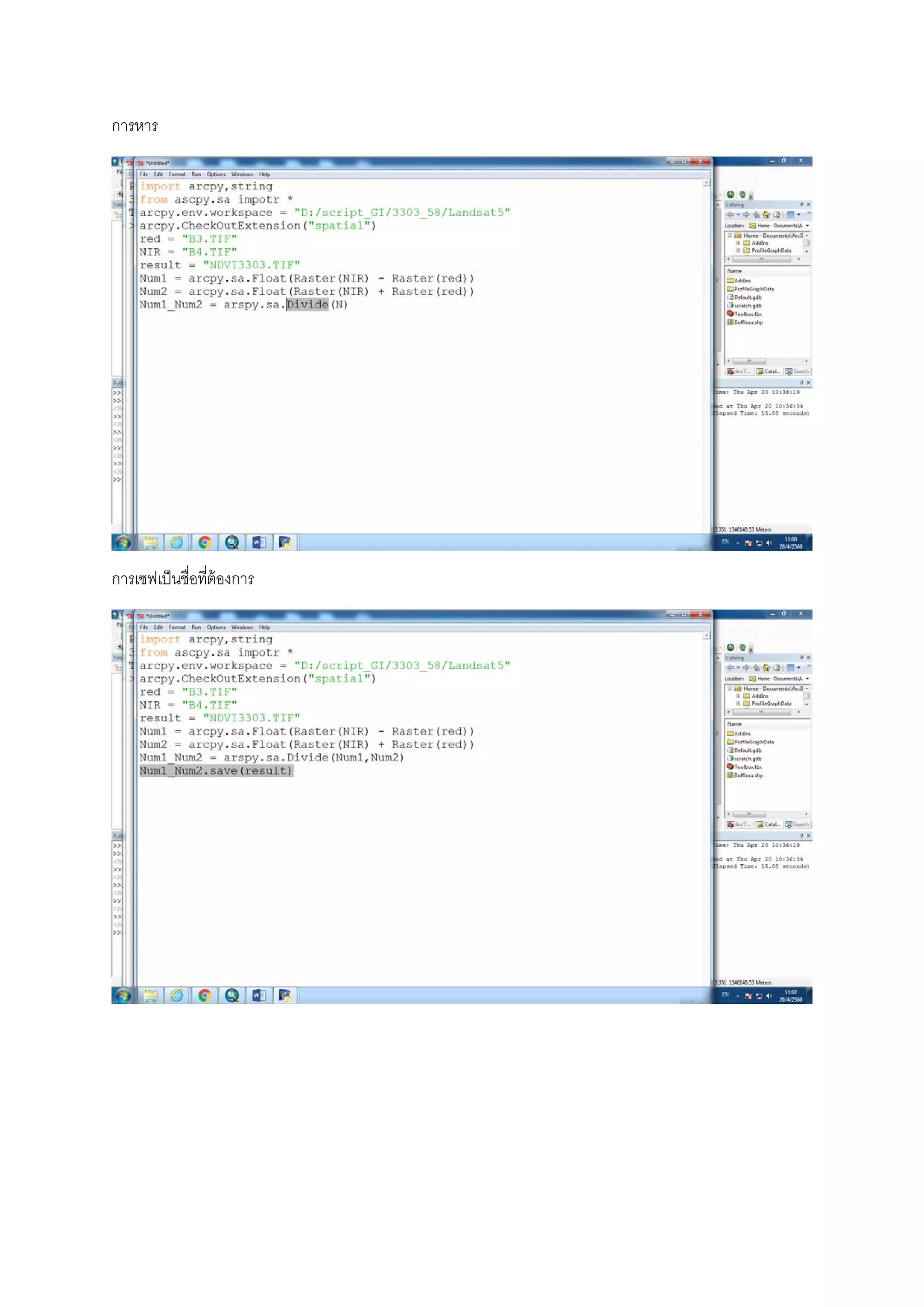Open the Format menu in lower IDLE window
Viewport: 924px width, 1307px height.
[176, 627]
